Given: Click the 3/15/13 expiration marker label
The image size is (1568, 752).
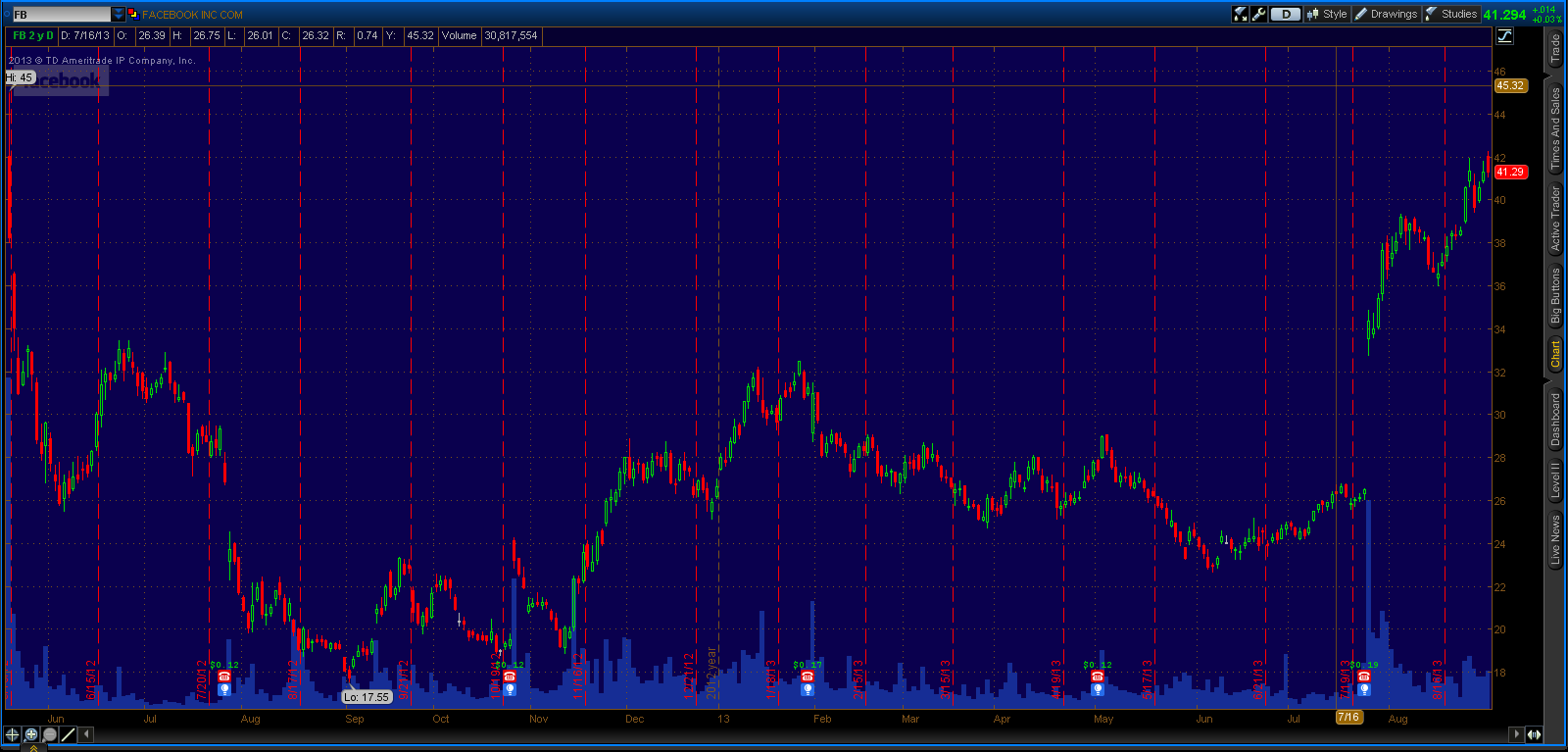Looking at the screenshot, I should click(946, 678).
